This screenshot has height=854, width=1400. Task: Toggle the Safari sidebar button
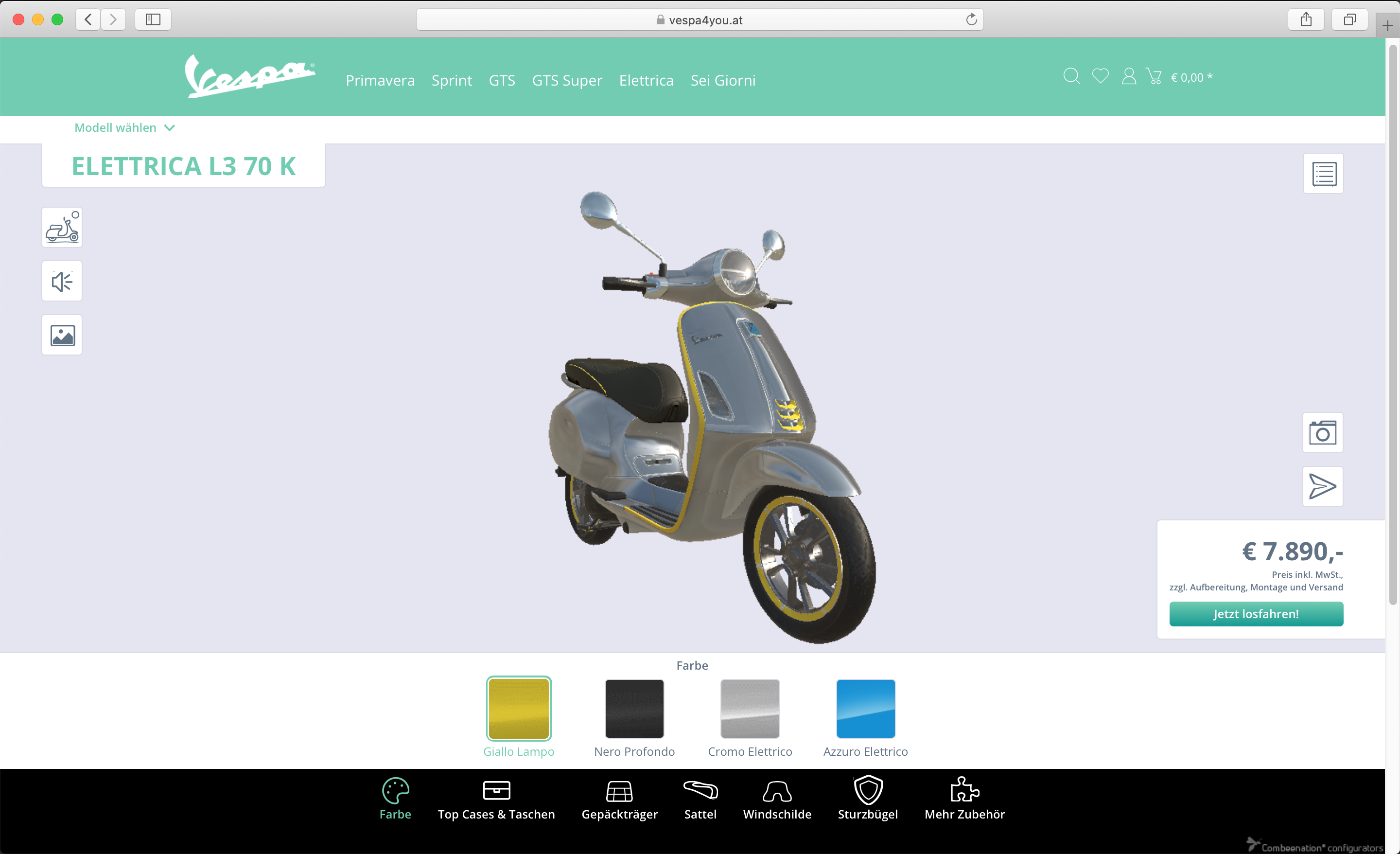[153, 19]
